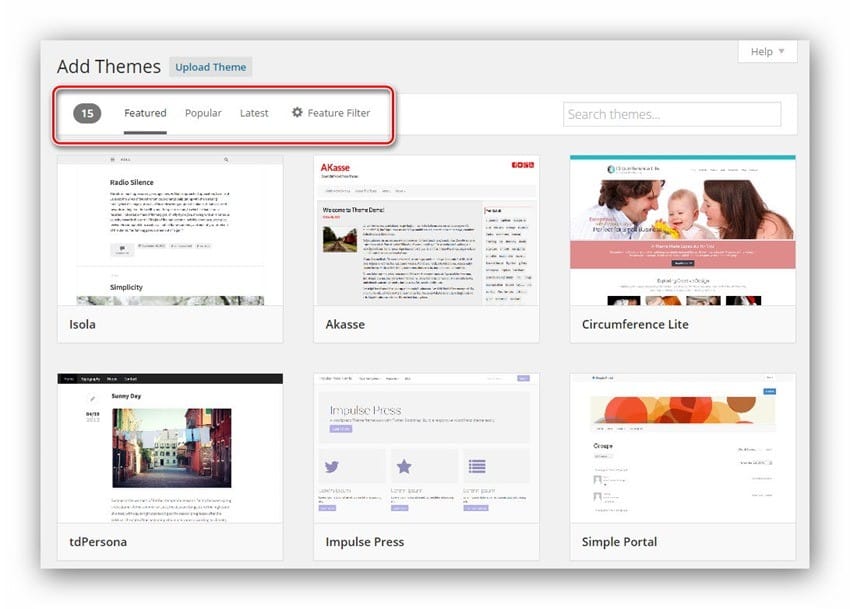Select the Isola theme thumbnail
This screenshot has width=850, height=609.
coord(170,230)
